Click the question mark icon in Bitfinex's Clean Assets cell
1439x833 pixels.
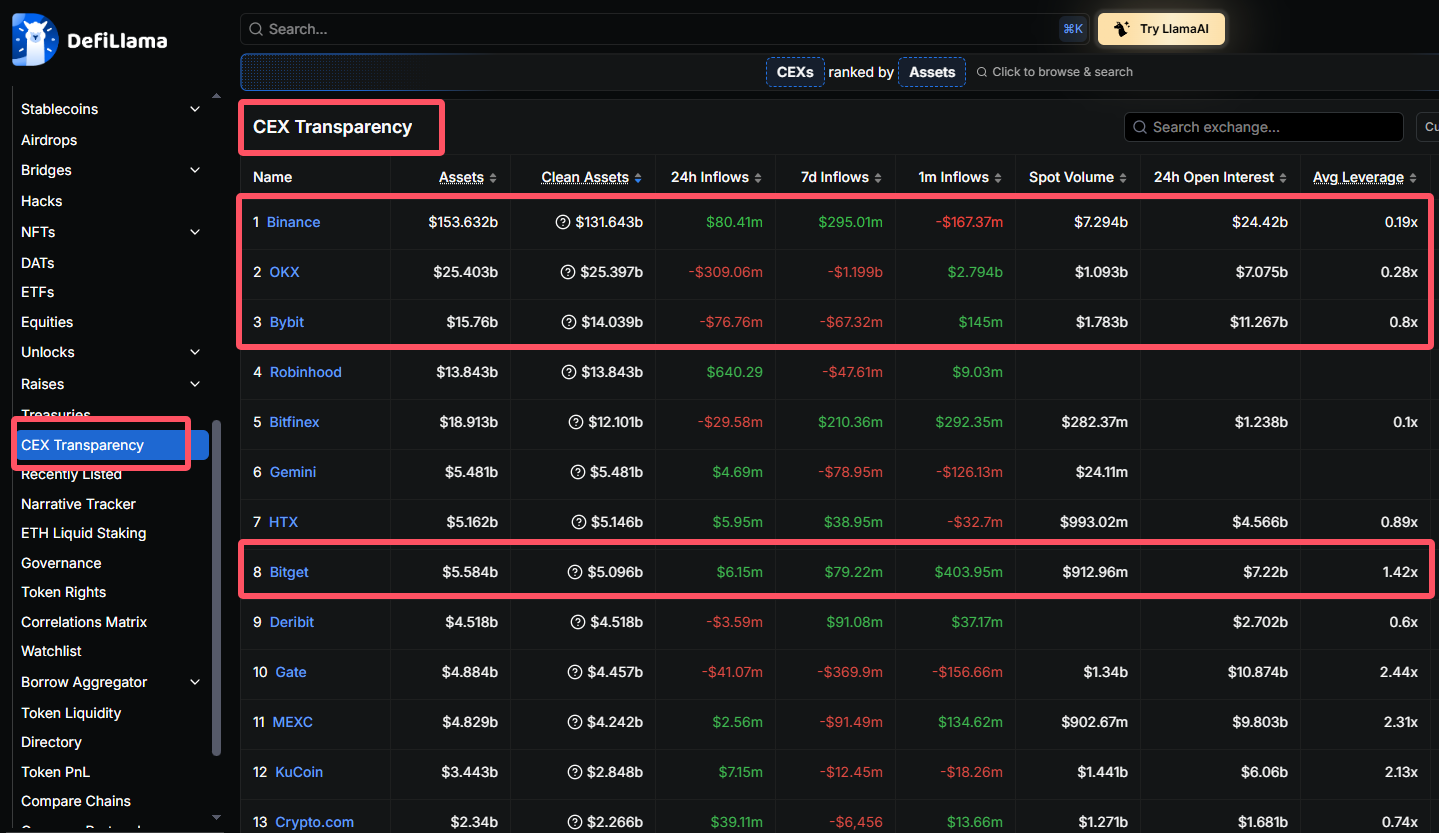pyautogui.click(x=575, y=422)
